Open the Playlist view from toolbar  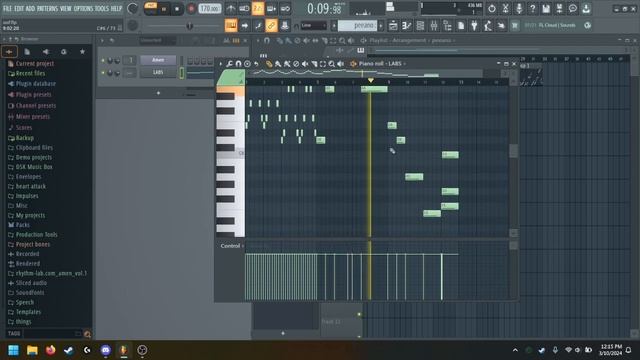[x=393, y=25]
